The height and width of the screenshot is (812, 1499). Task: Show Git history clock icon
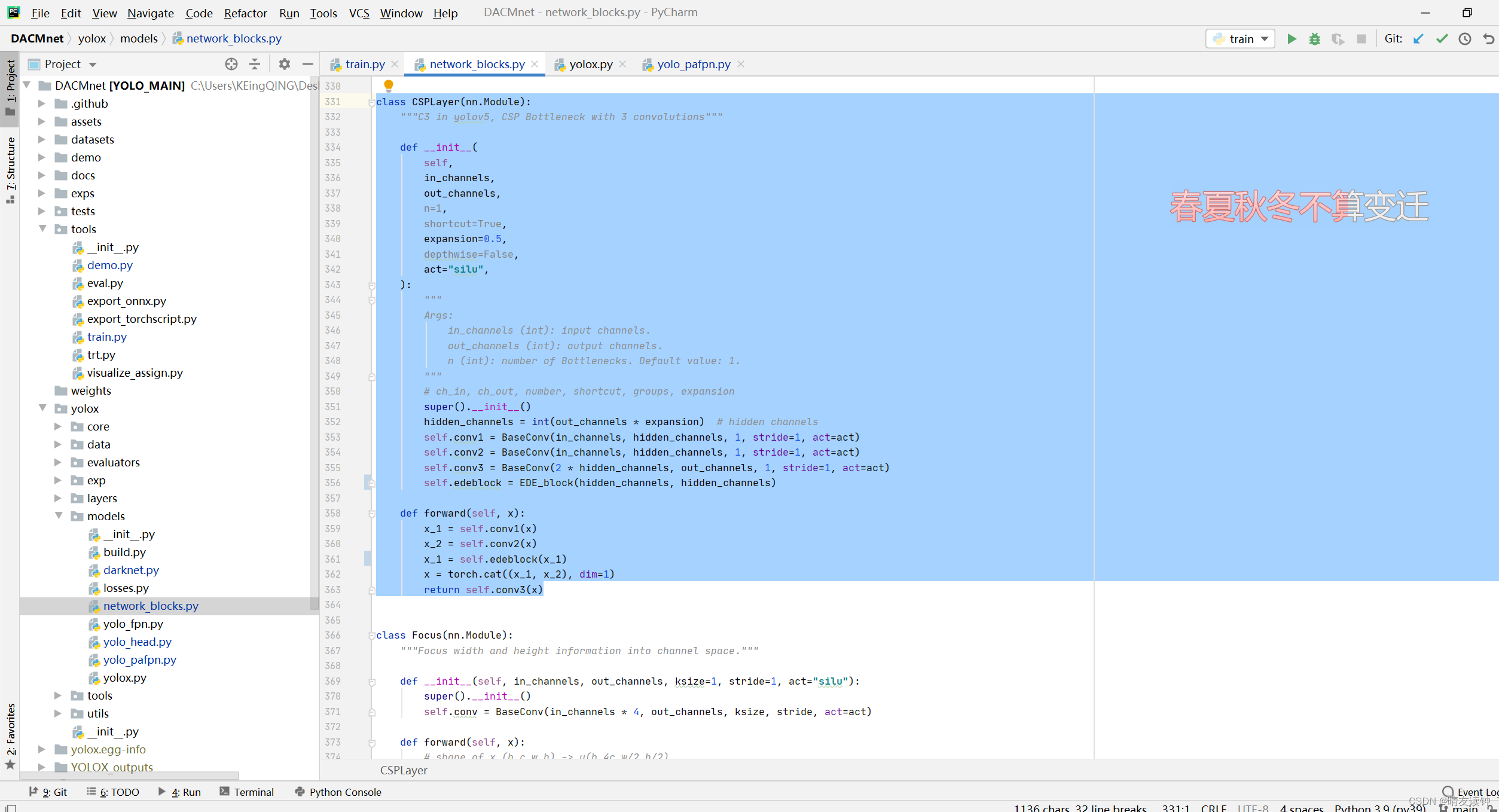(x=1464, y=39)
